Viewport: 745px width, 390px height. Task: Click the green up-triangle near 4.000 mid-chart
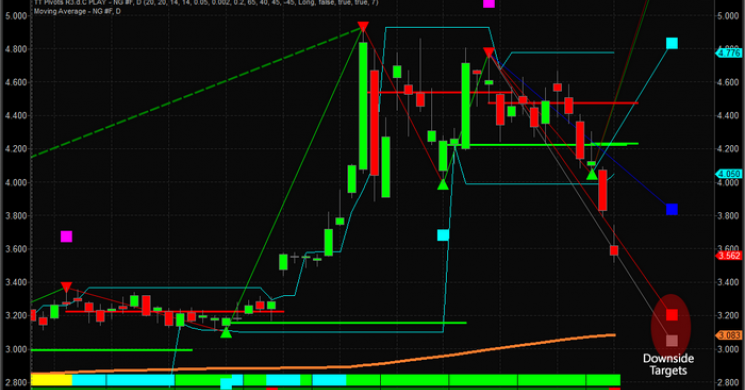pyautogui.click(x=443, y=184)
